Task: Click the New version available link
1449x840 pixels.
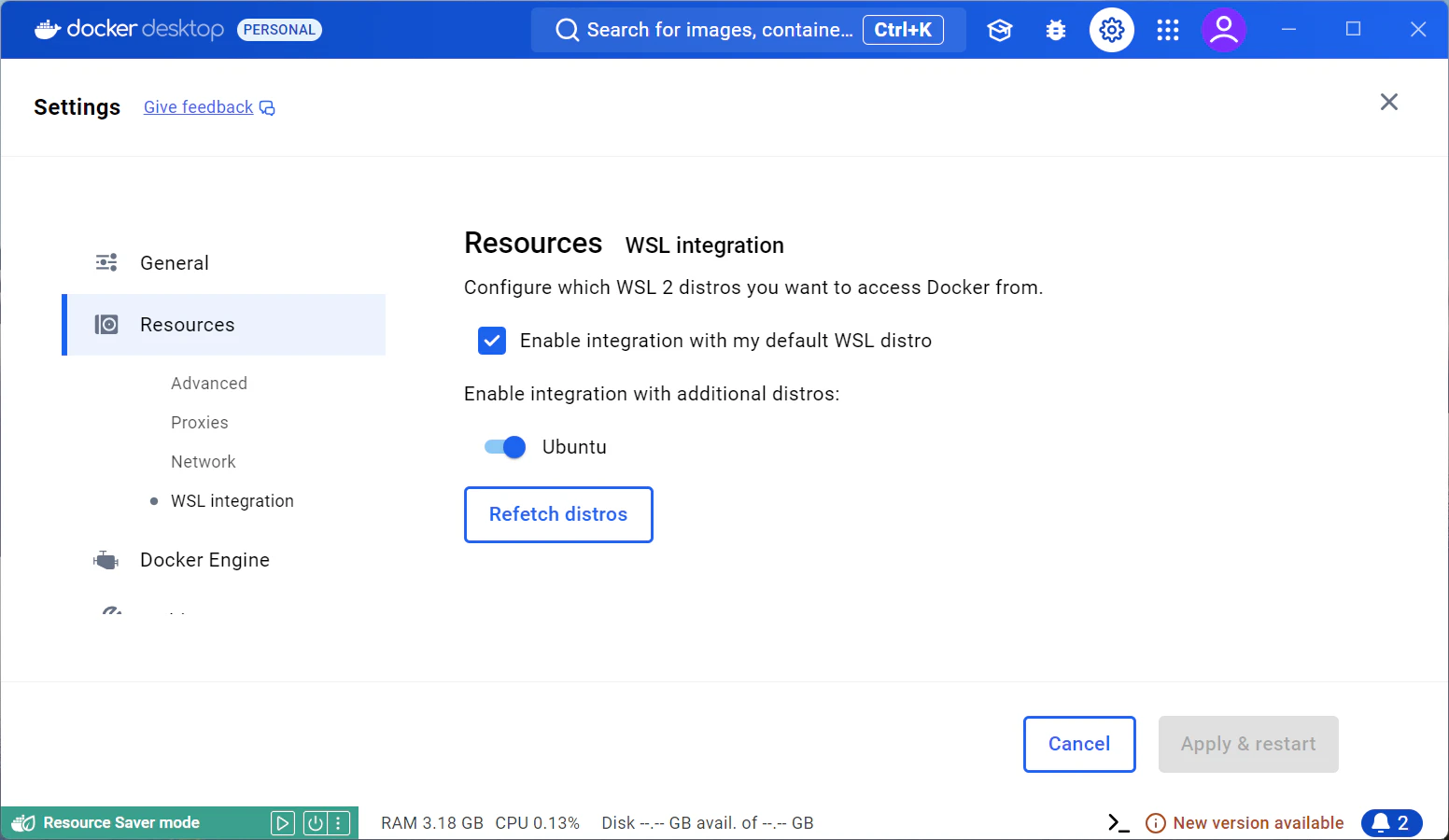Action: 1259,823
